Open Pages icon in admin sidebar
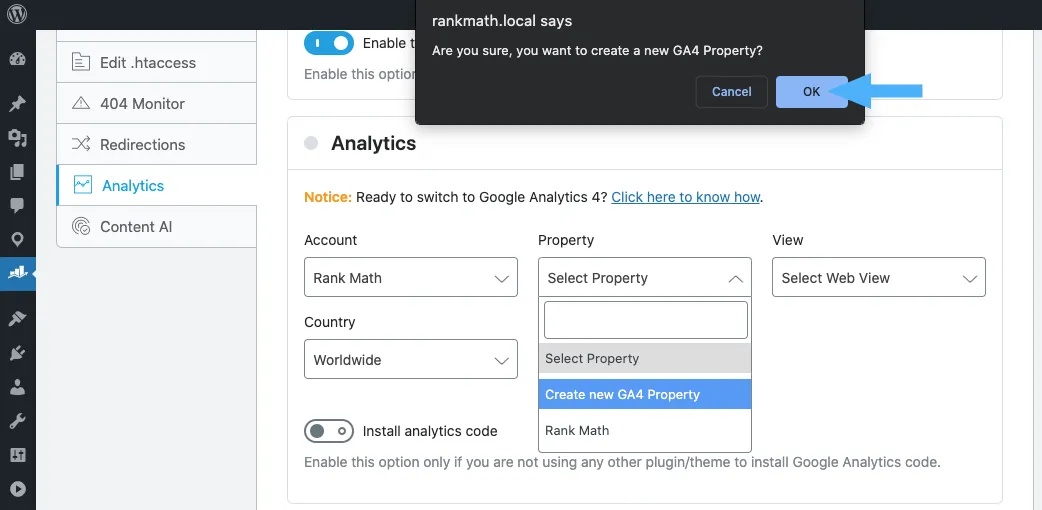The image size is (1042, 510). [17, 172]
